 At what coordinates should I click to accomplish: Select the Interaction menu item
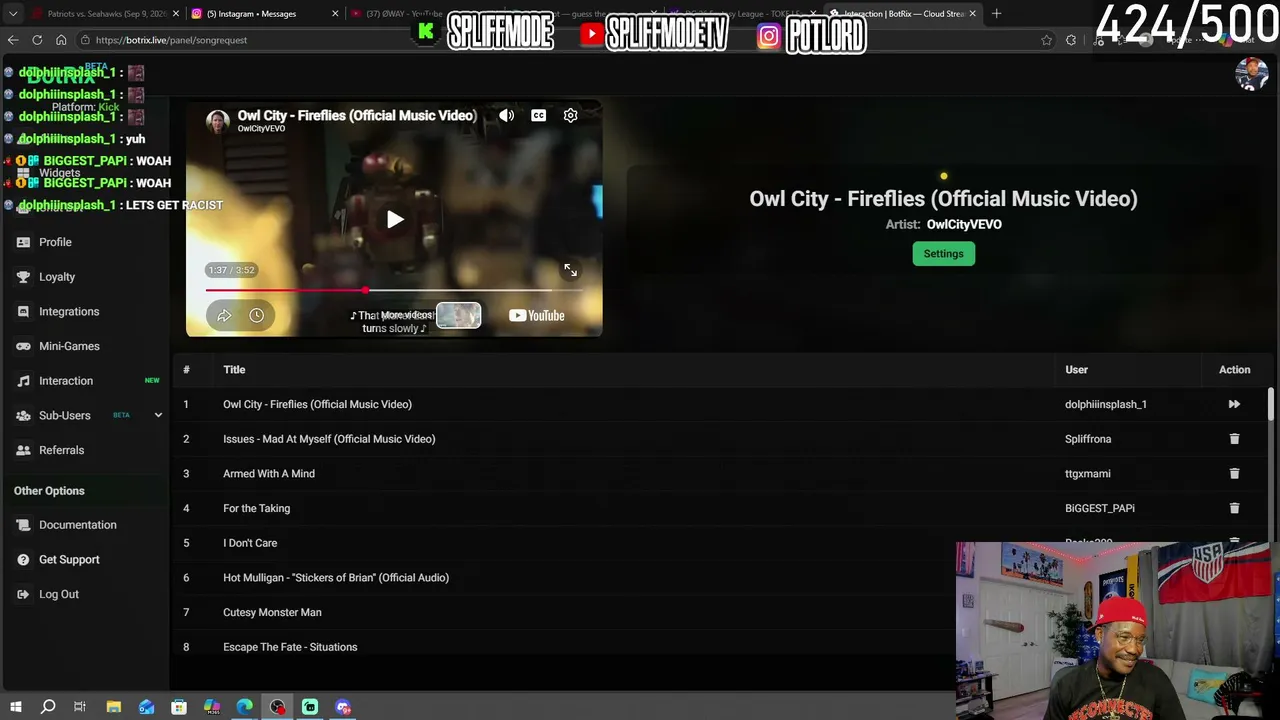pyautogui.click(x=66, y=381)
